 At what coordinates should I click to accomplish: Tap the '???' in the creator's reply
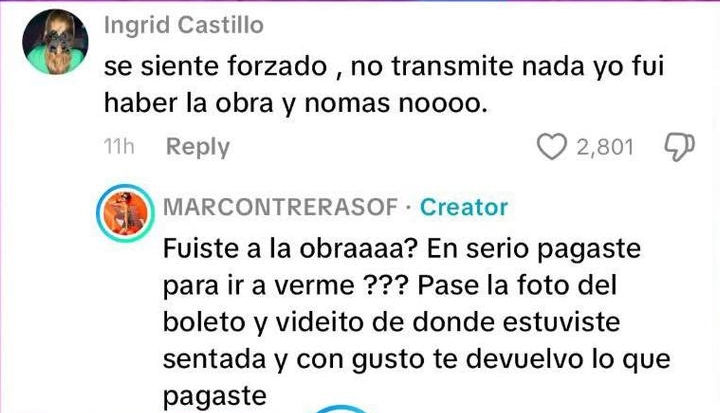pyautogui.click(x=385, y=285)
